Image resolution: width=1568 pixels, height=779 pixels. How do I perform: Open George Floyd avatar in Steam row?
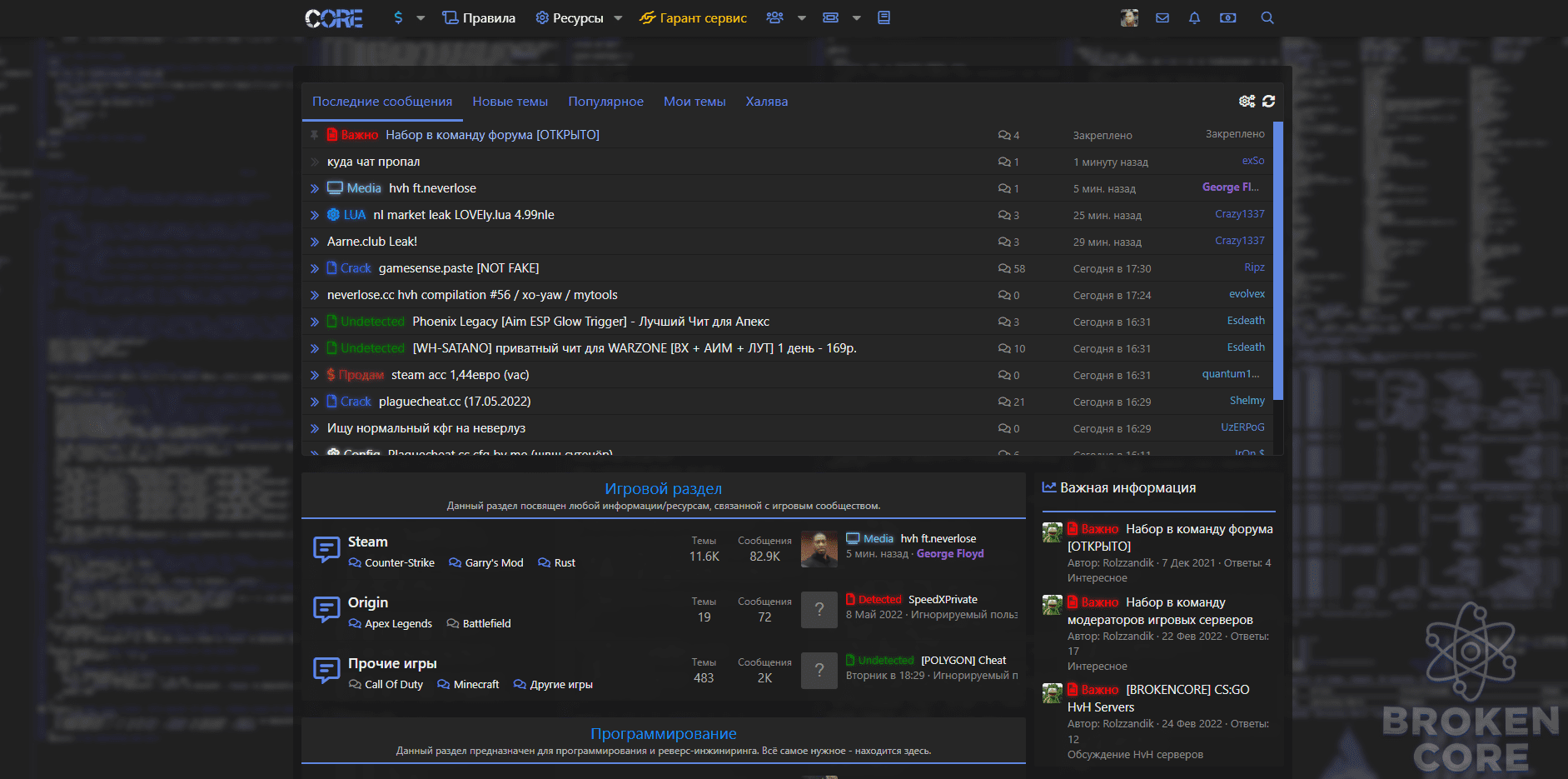coord(819,550)
